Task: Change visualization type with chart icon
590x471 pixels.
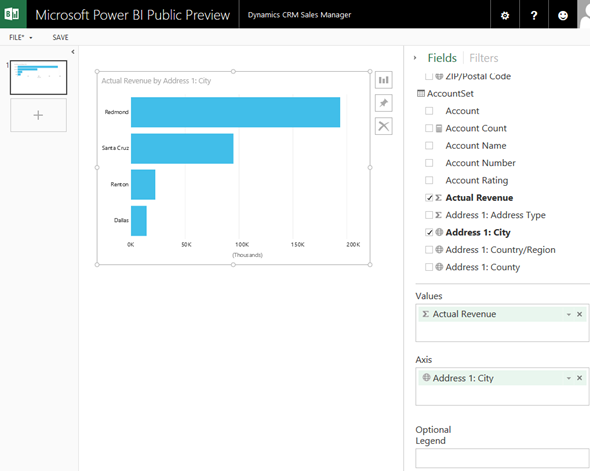Action: (x=383, y=80)
